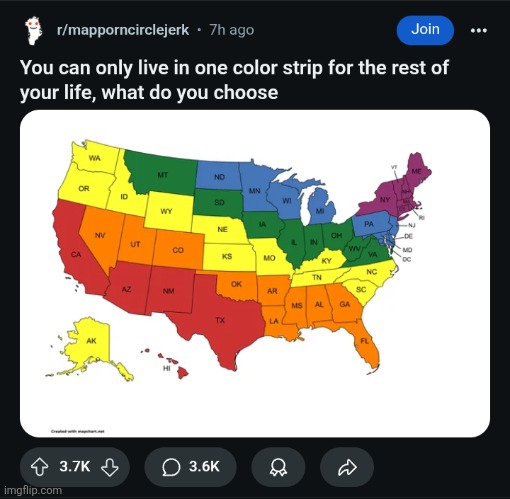Select the orange Florida region

click(x=367, y=345)
